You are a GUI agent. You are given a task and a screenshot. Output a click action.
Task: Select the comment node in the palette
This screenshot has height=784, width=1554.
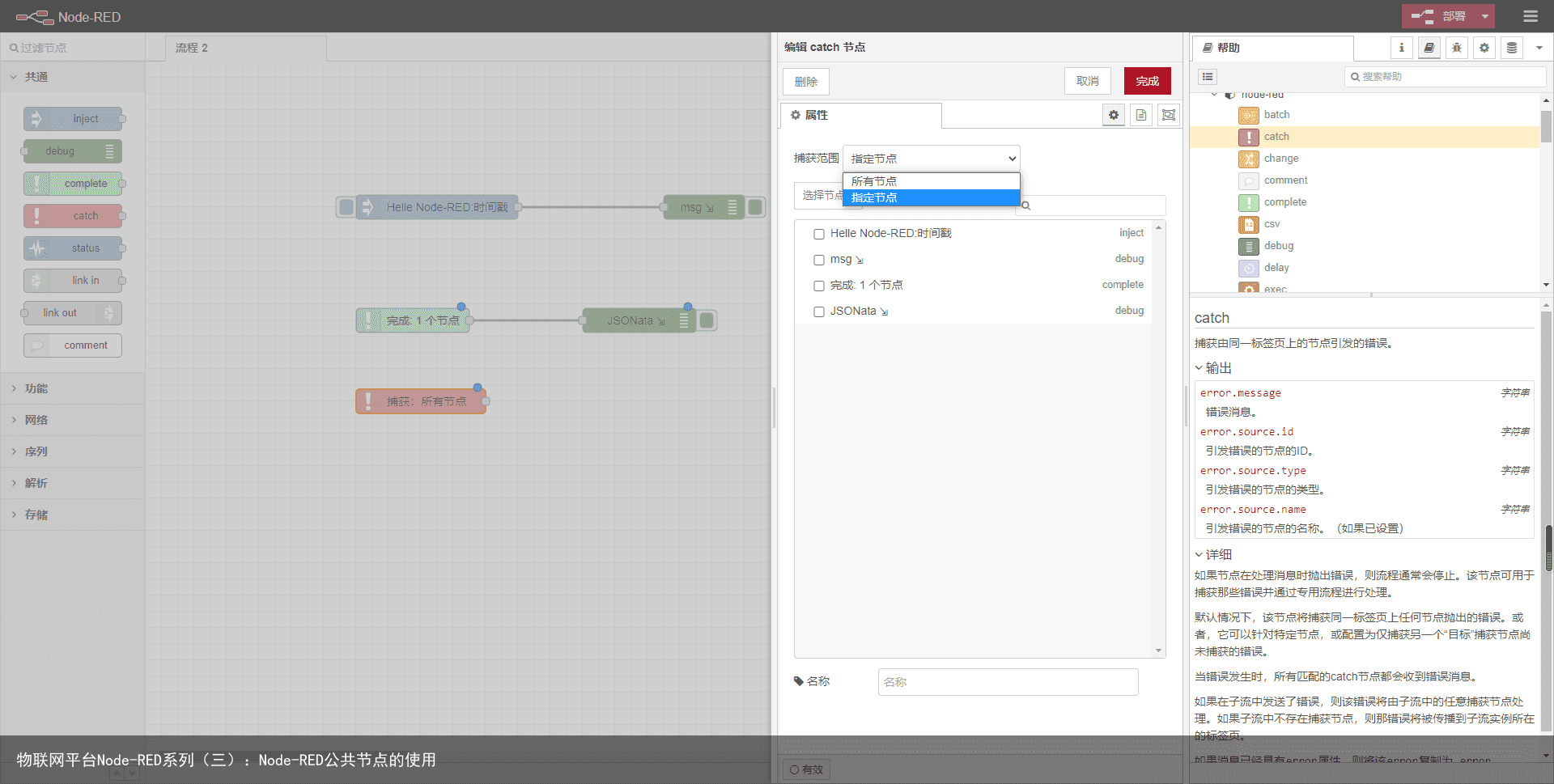[73, 345]
